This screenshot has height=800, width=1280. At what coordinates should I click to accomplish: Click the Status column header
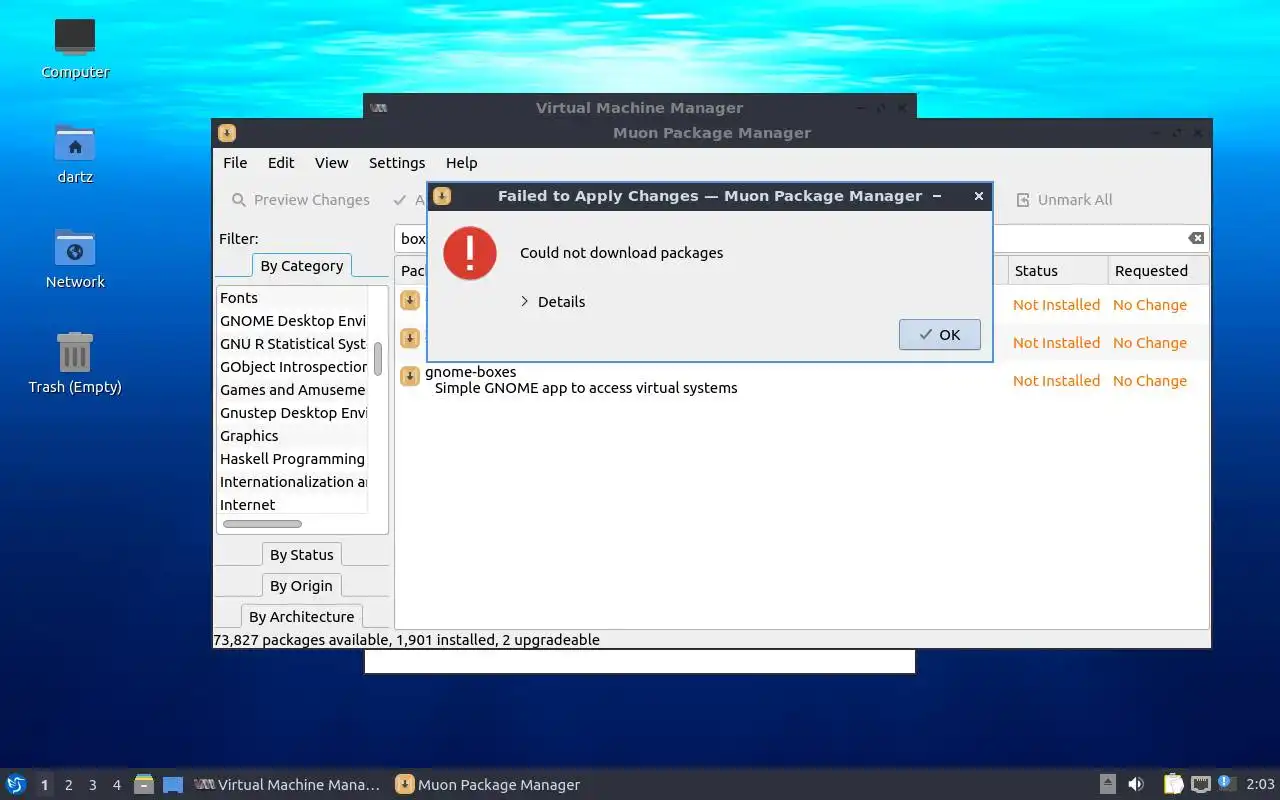1056,271
